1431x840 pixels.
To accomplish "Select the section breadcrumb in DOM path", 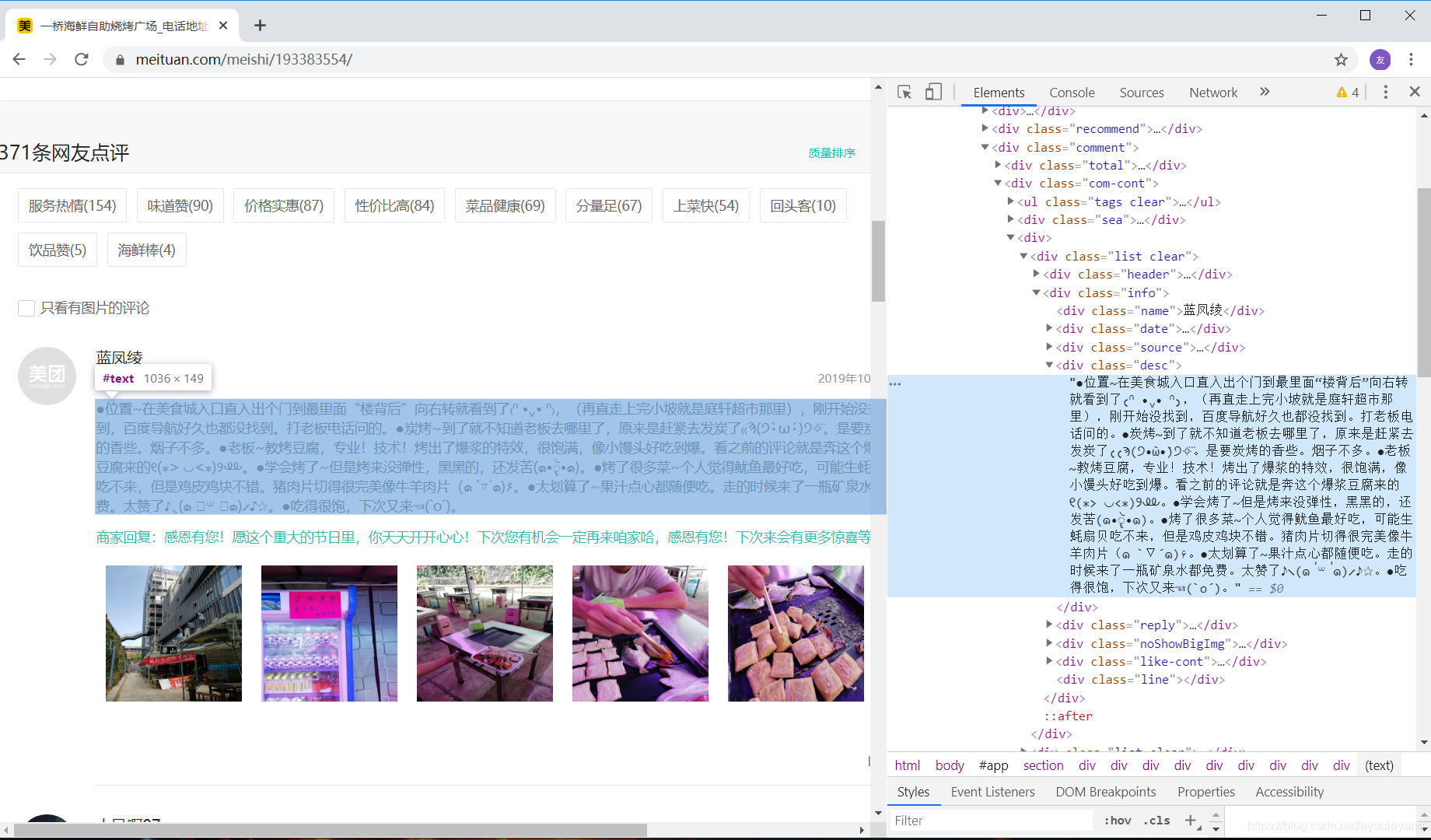I will pyautogui.click(x=1043, y=765).
